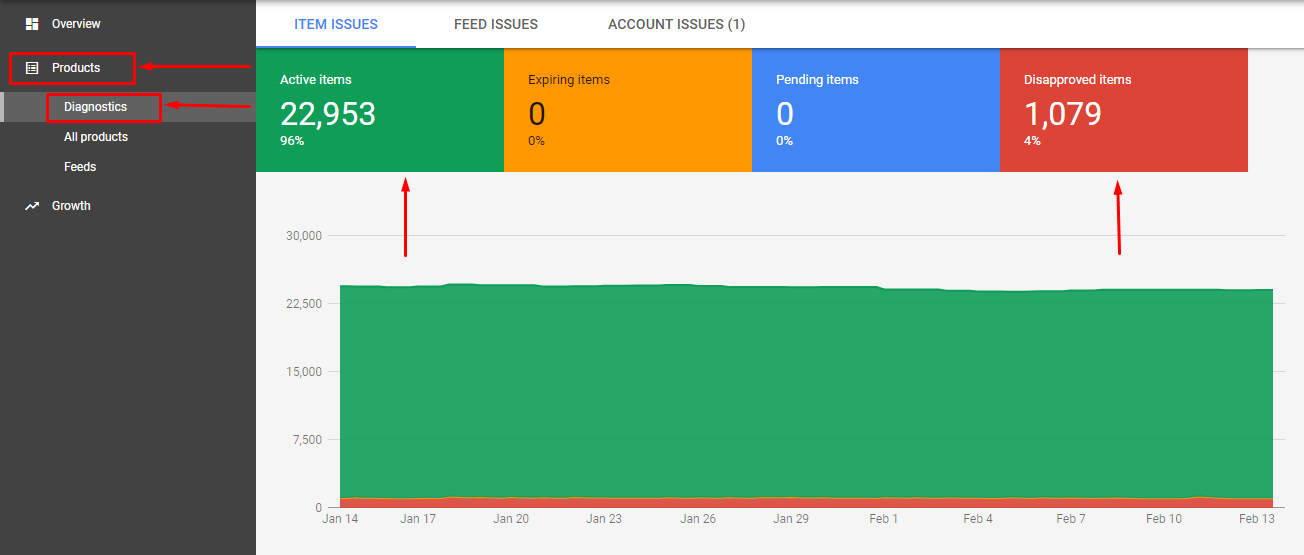
Task: Open All products page
Action: [96, 137]
